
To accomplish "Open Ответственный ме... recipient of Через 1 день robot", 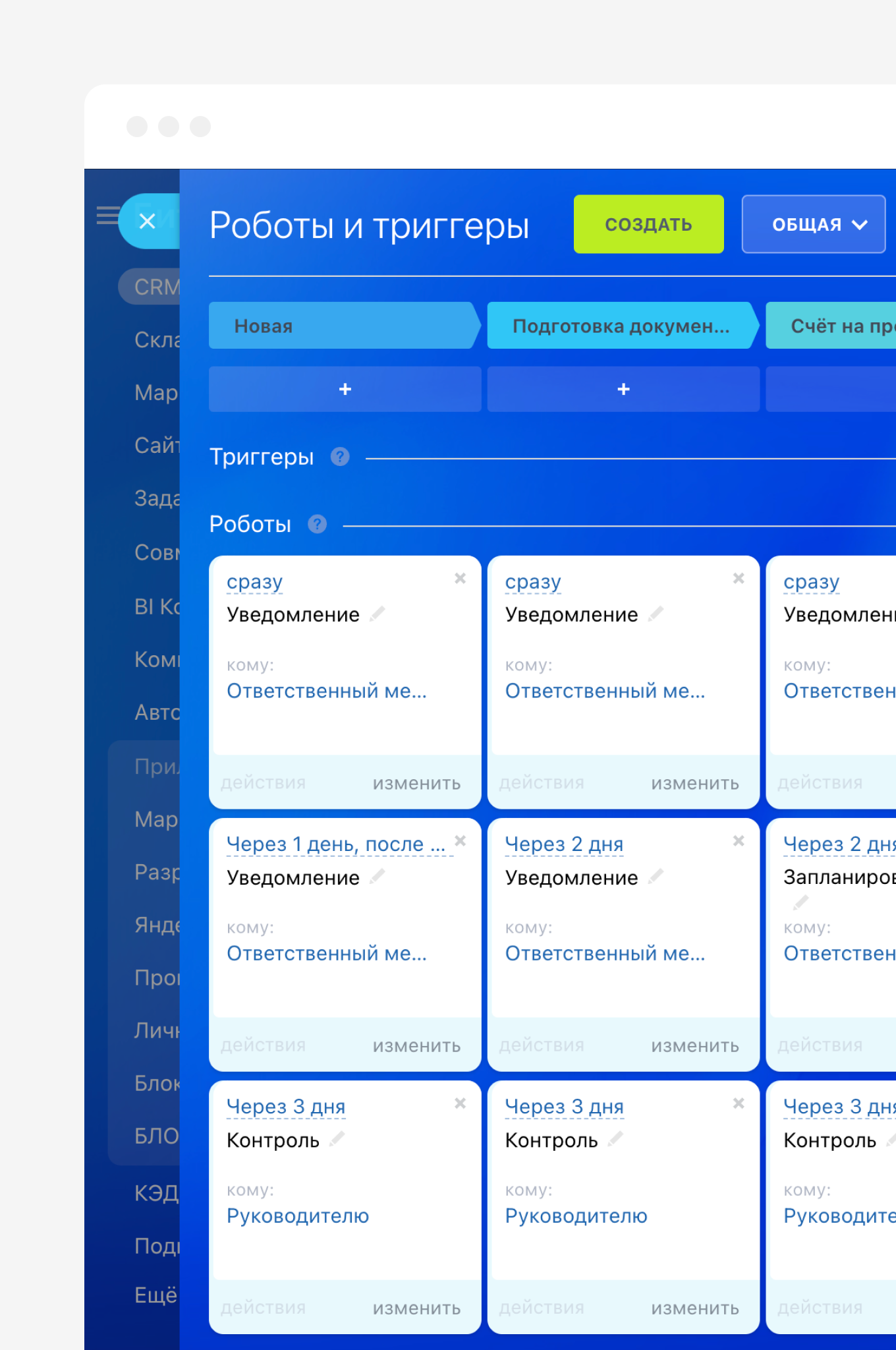I will click(x=327, y=953).
